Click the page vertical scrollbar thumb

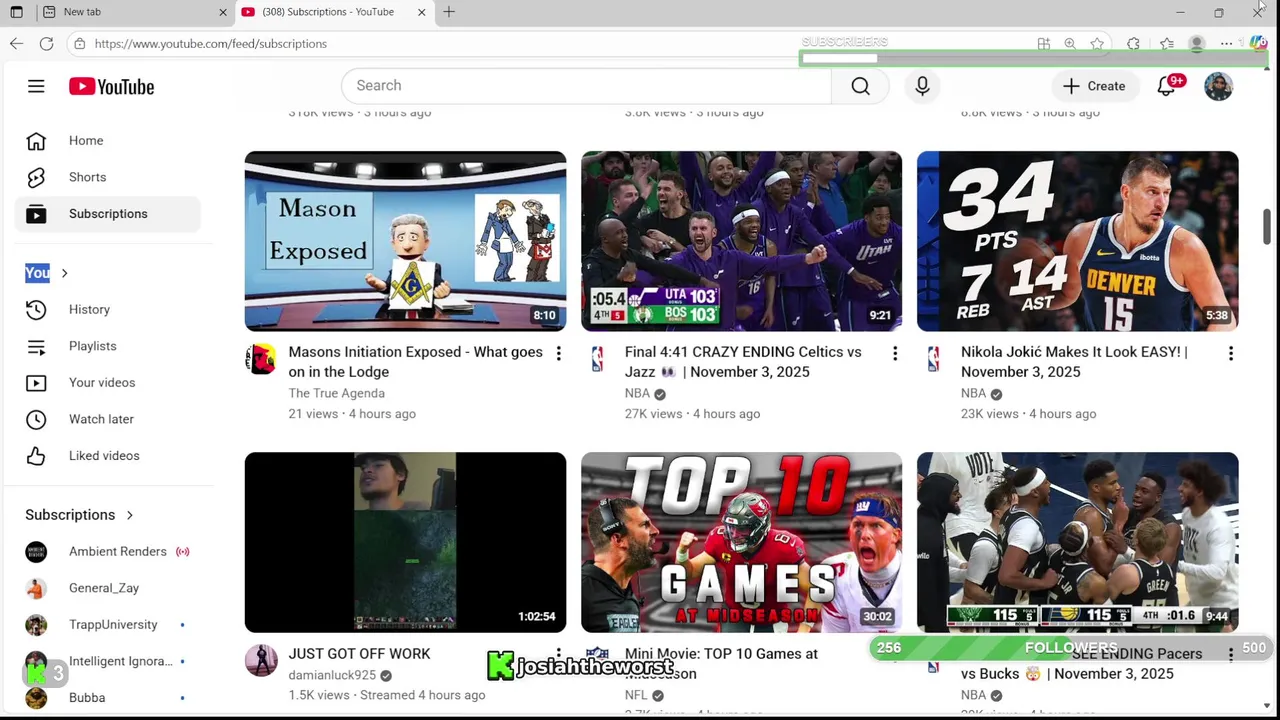1266,227
